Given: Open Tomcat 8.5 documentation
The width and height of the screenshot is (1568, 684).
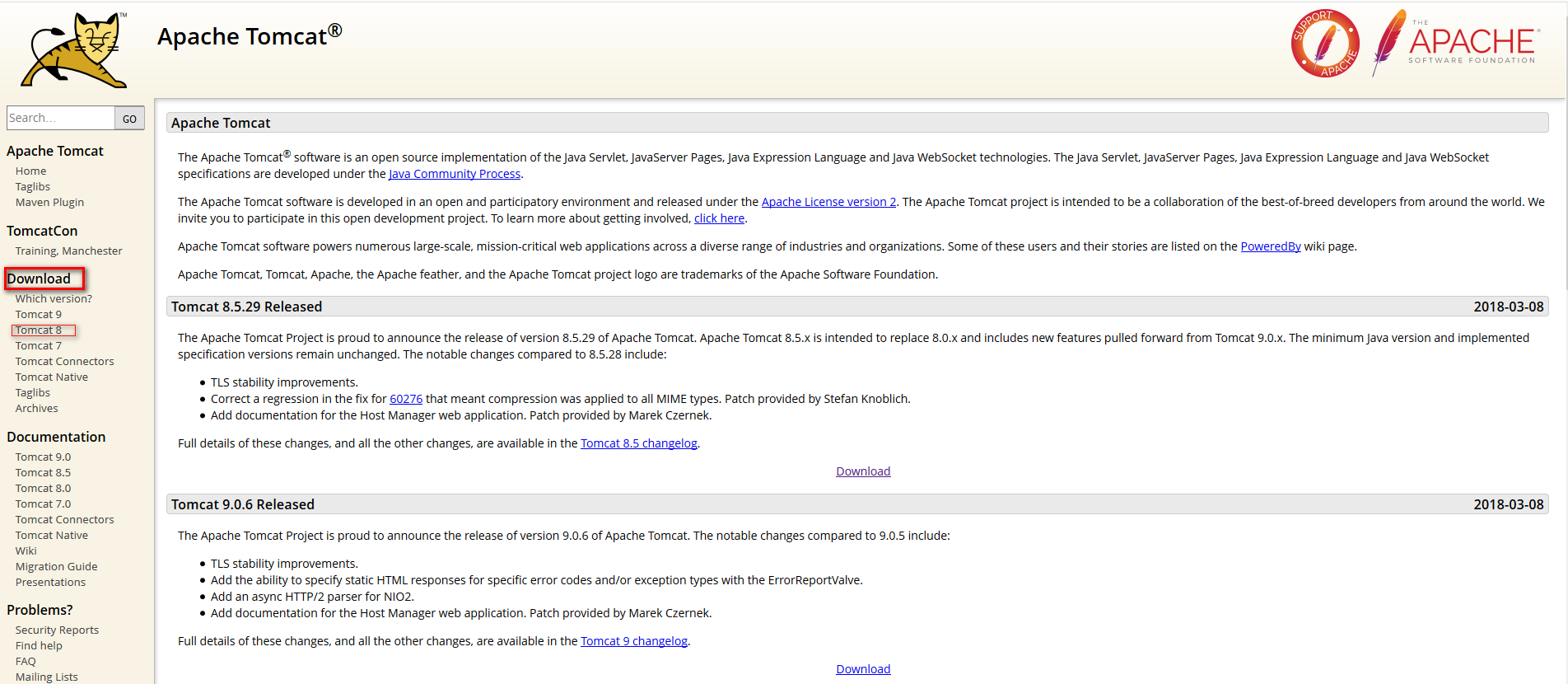Looking at the screenshot, I should (43, 472).
